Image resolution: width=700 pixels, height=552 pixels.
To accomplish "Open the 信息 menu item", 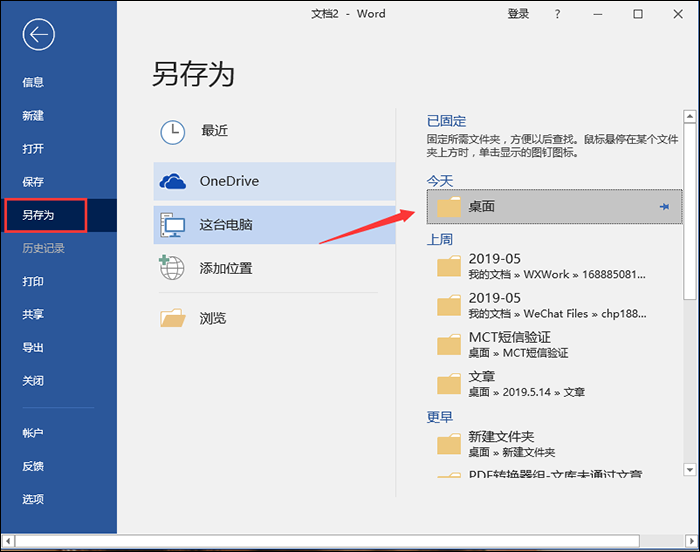I will click(x=33, y=82).
